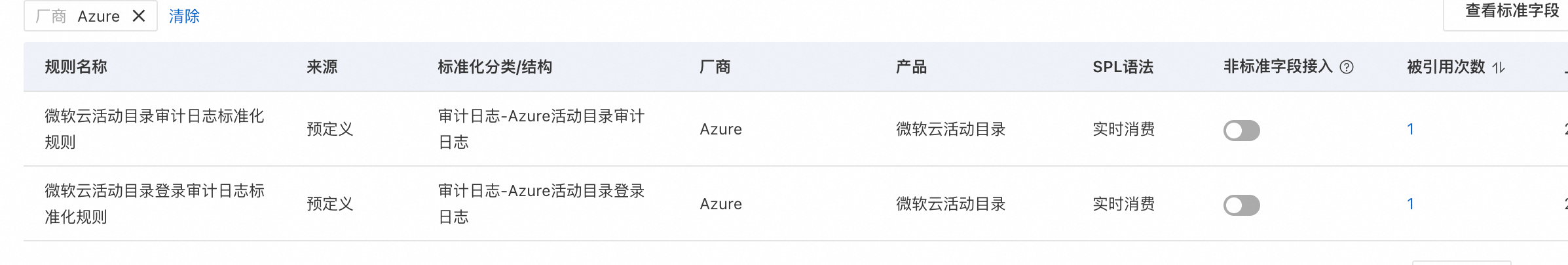The height and width of the screenshot is (265, 1568).
Task: Click the 厂商 column header
Action: point(715,67)
